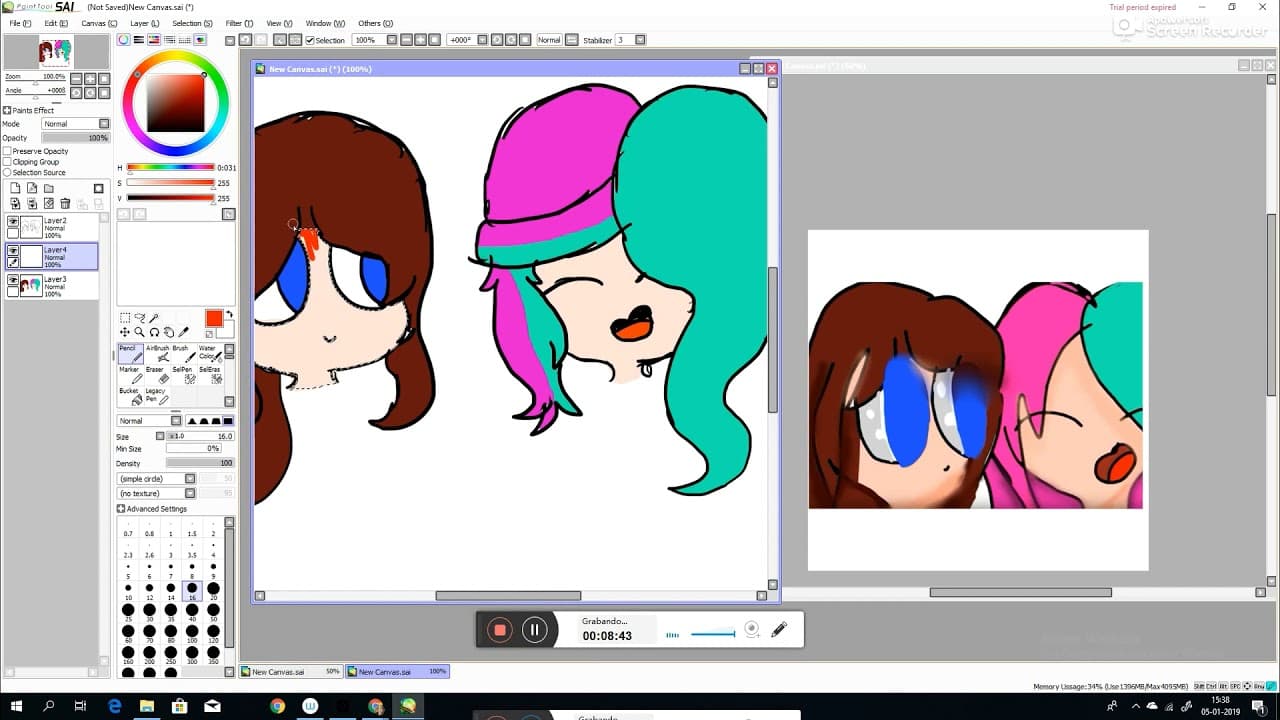Screen dimensions: 1280x720
Task: Create a new normal layer
Action: click(x=15, y=188)
